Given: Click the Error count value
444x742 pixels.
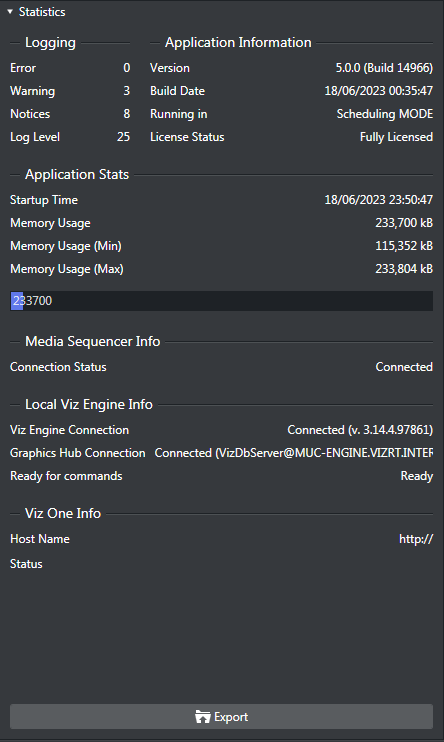Looking at the screenshot, I should (126, 68).
